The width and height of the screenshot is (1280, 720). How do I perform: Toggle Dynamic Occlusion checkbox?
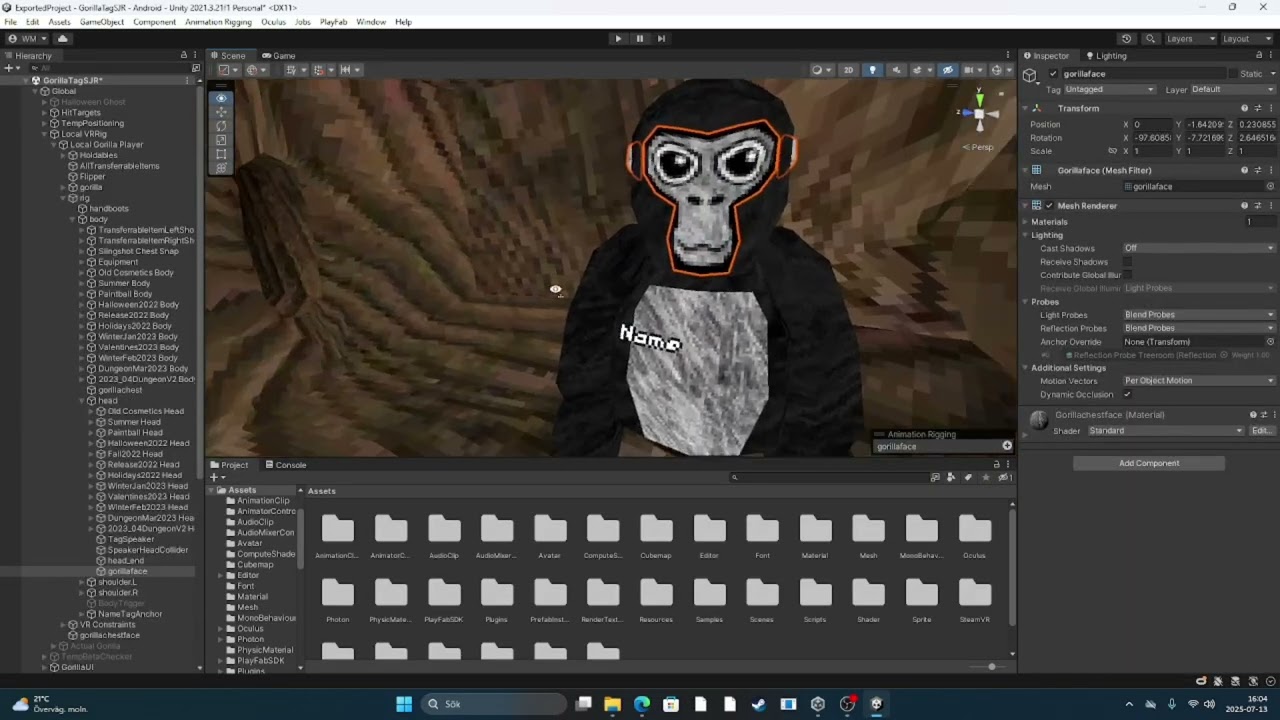click(x=1127, y=395)
